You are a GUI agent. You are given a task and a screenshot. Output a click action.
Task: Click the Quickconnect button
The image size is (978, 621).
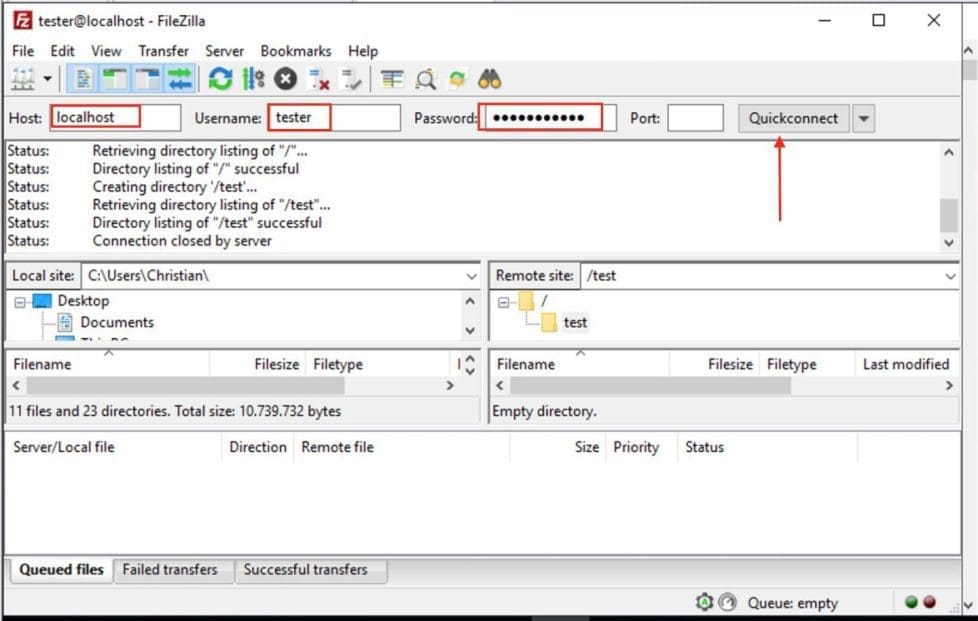click(x=793, y=118)
